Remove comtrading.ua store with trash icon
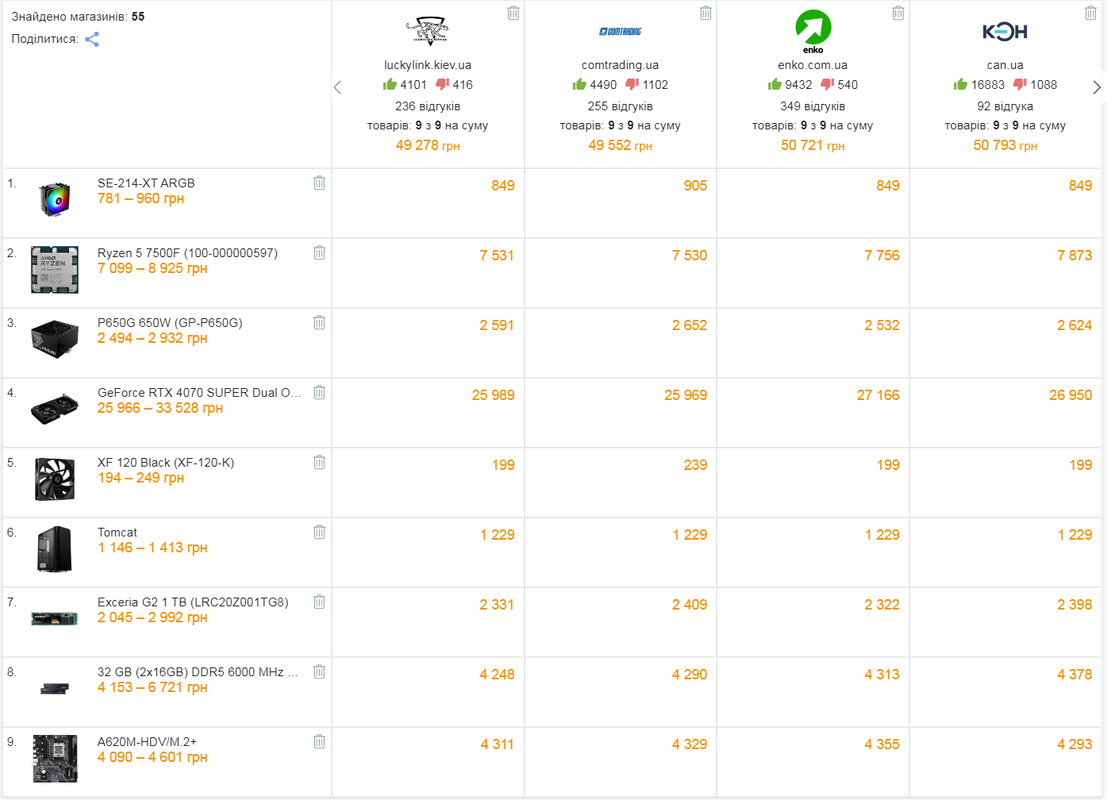Viewport: 1107px width, 800px height. [705, 13]
